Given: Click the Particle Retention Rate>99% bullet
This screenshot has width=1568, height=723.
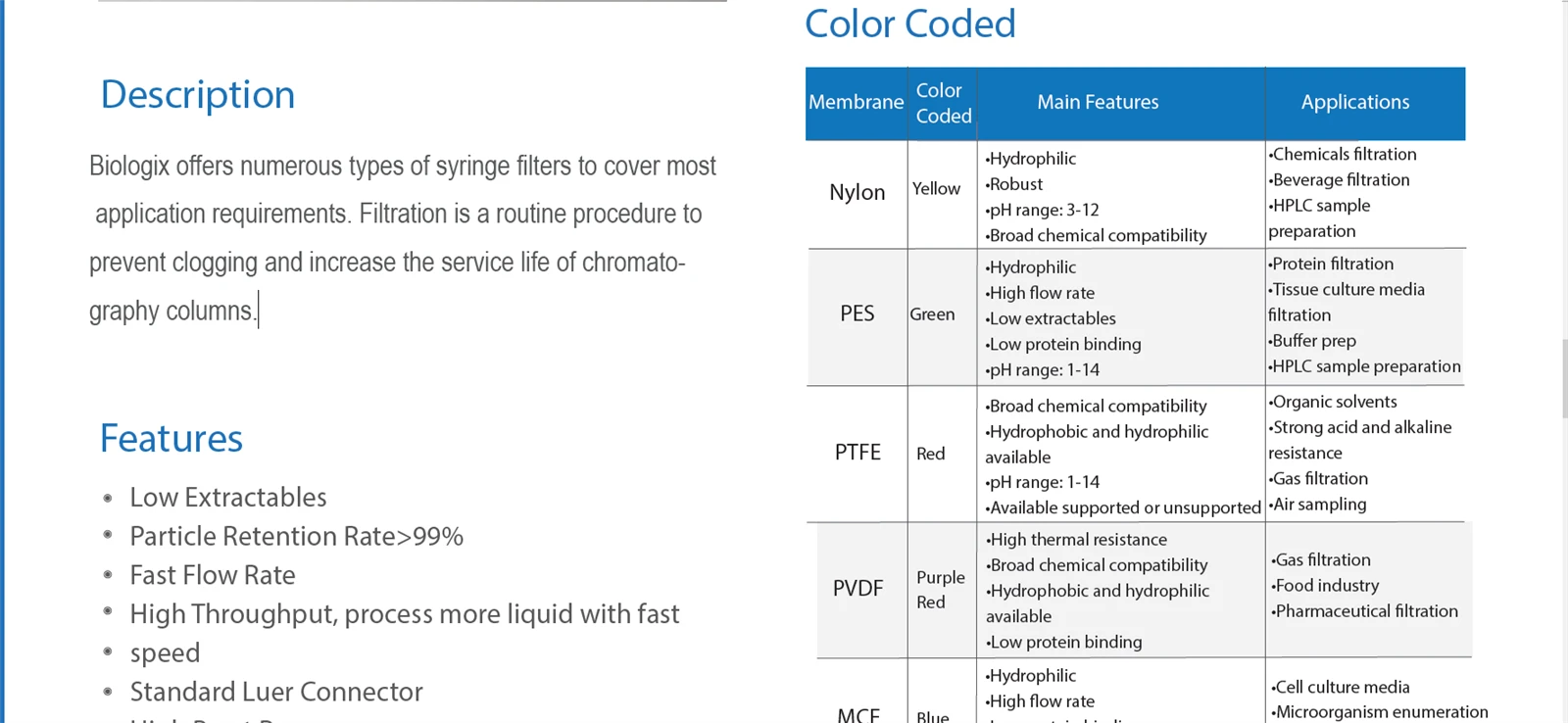Looking at the screenshot, I should coord(296,537).
